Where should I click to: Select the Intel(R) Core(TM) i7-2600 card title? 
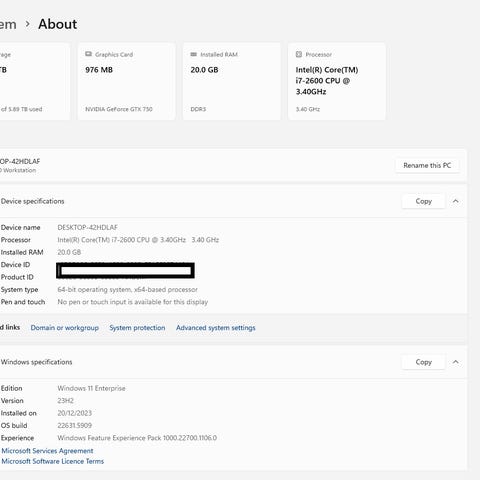[x=327, y=81]
